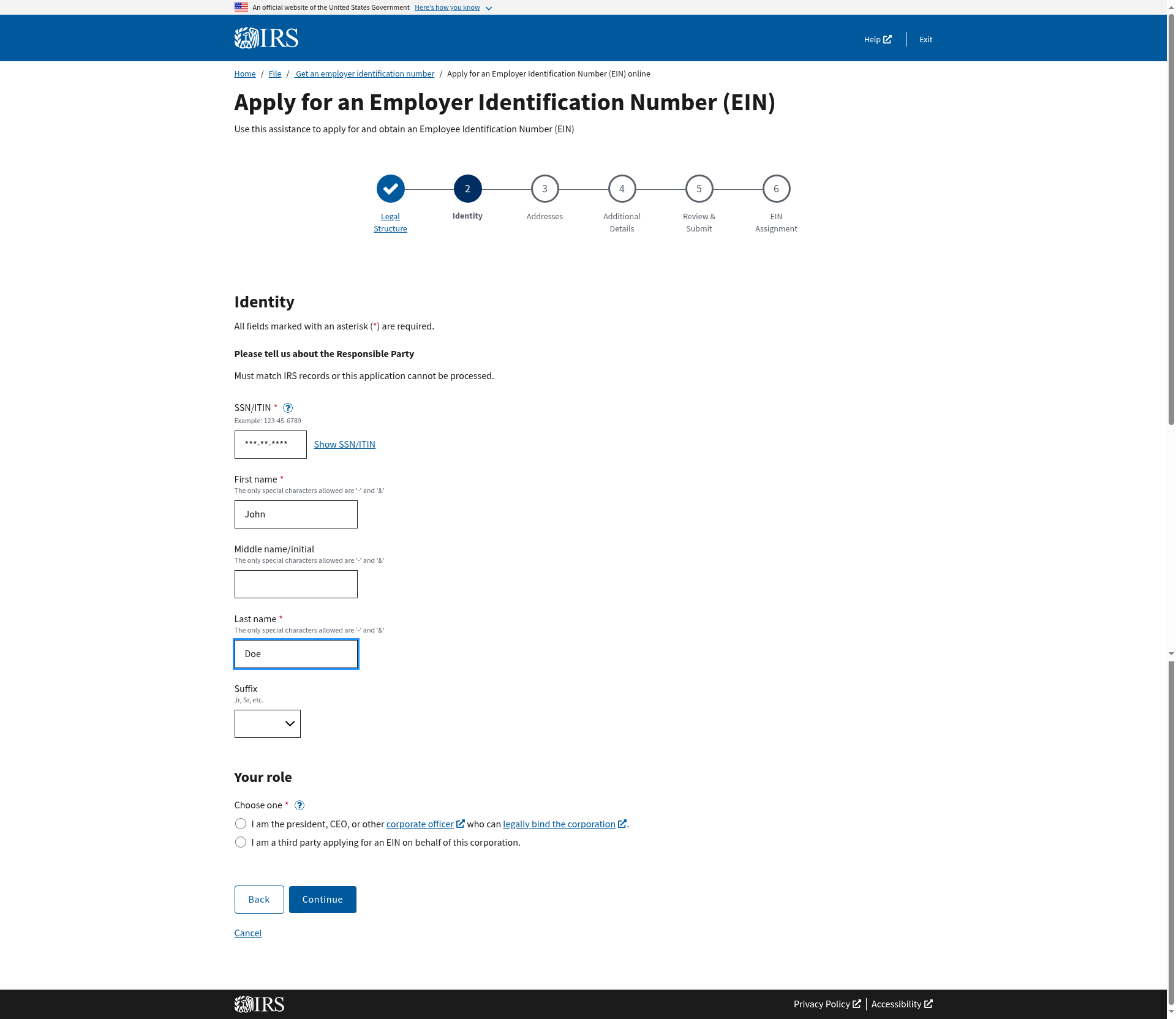Screen dimensions: 1176x1019
Task: Click external icon beside corporate officer link
Action: click(461, 824)
